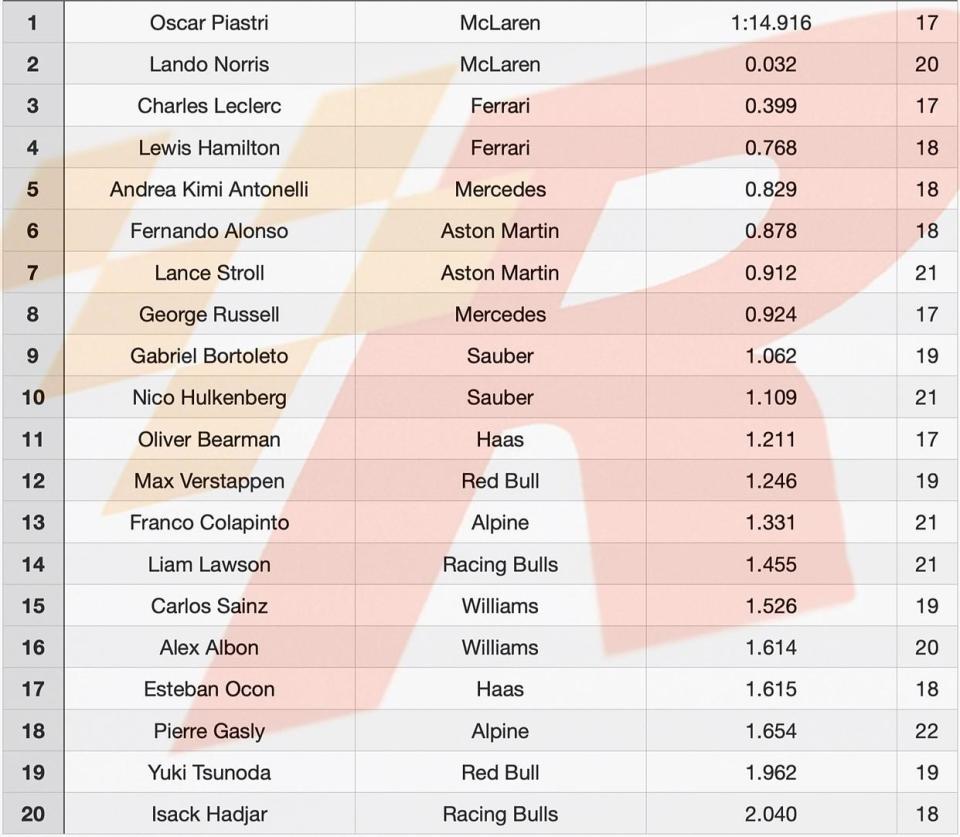Select Carlos Sainz's 1.526 gap cell
The image size is (960, 837).
click(771, 606)
